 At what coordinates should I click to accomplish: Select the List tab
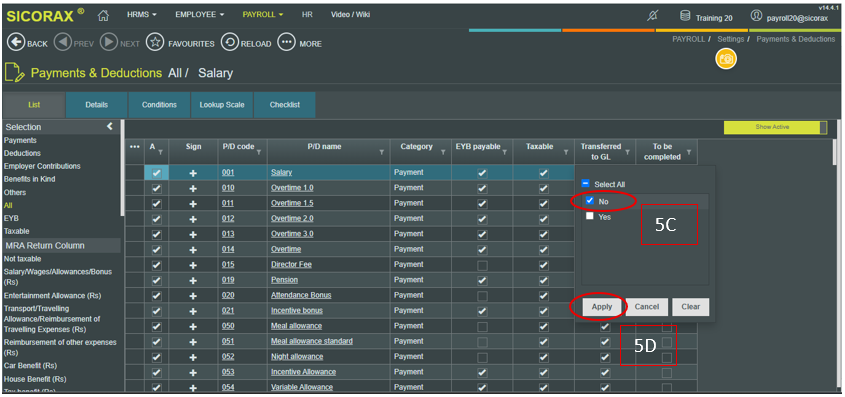34,105
